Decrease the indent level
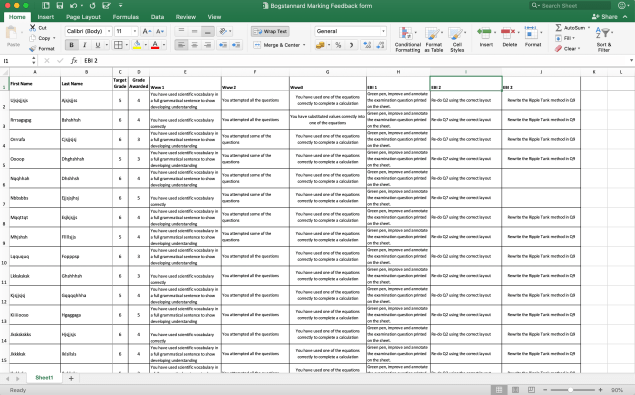Viewport: 635px width, 395px height. 223,45
